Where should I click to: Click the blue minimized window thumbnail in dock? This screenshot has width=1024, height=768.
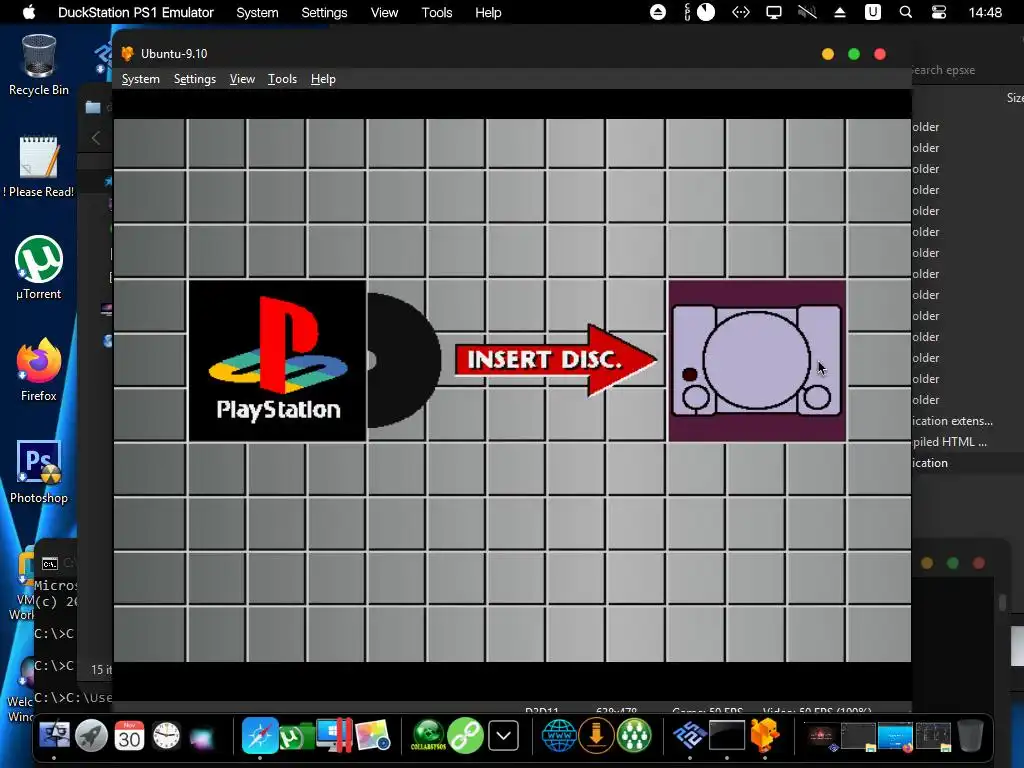[895, 737]
